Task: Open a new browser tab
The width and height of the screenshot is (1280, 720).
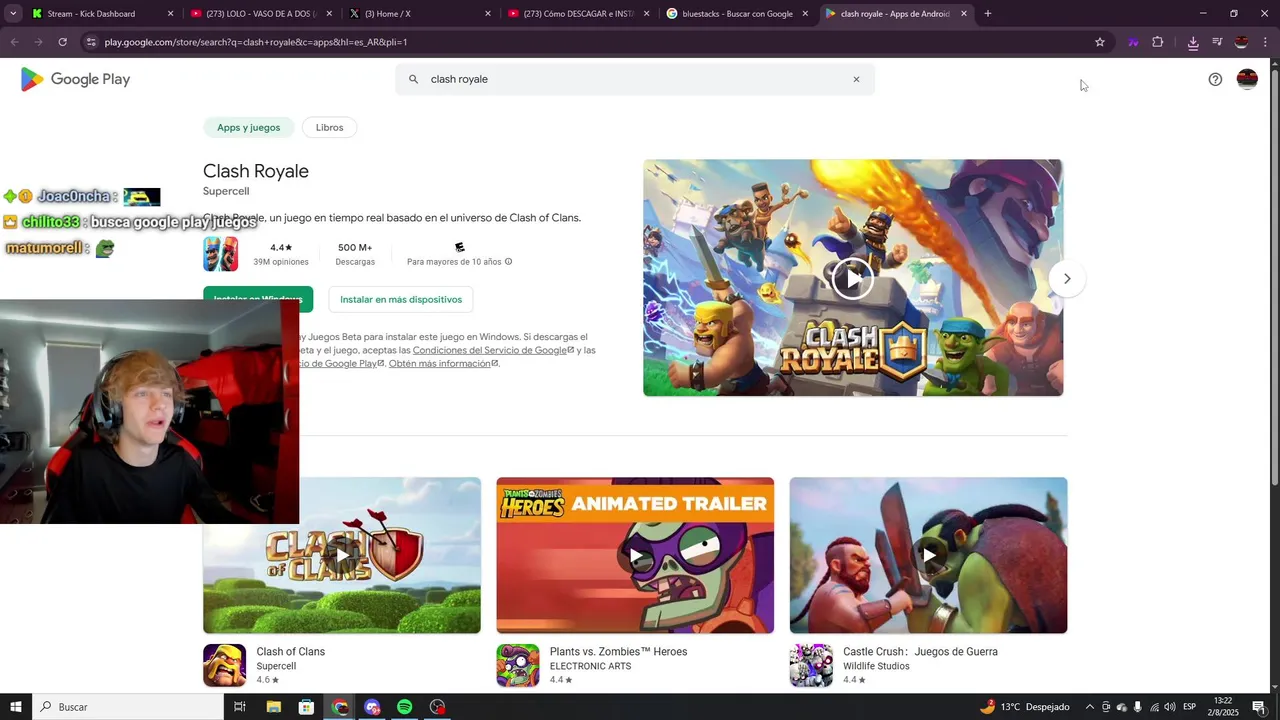Action: 987,14
